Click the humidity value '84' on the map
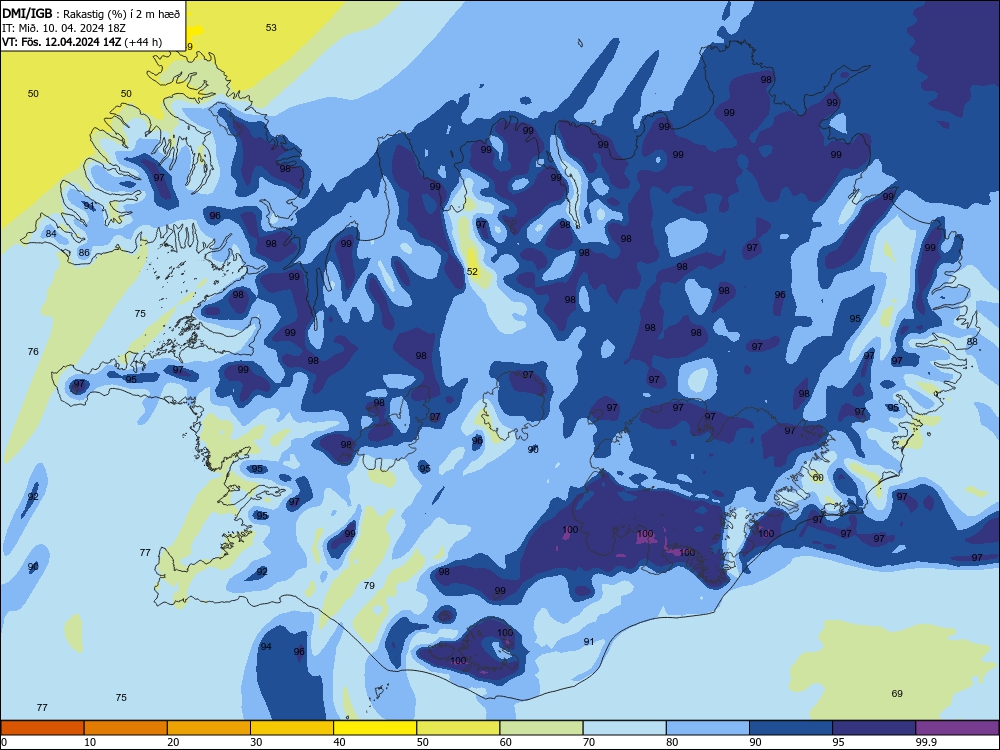 (x=51, y=233)
